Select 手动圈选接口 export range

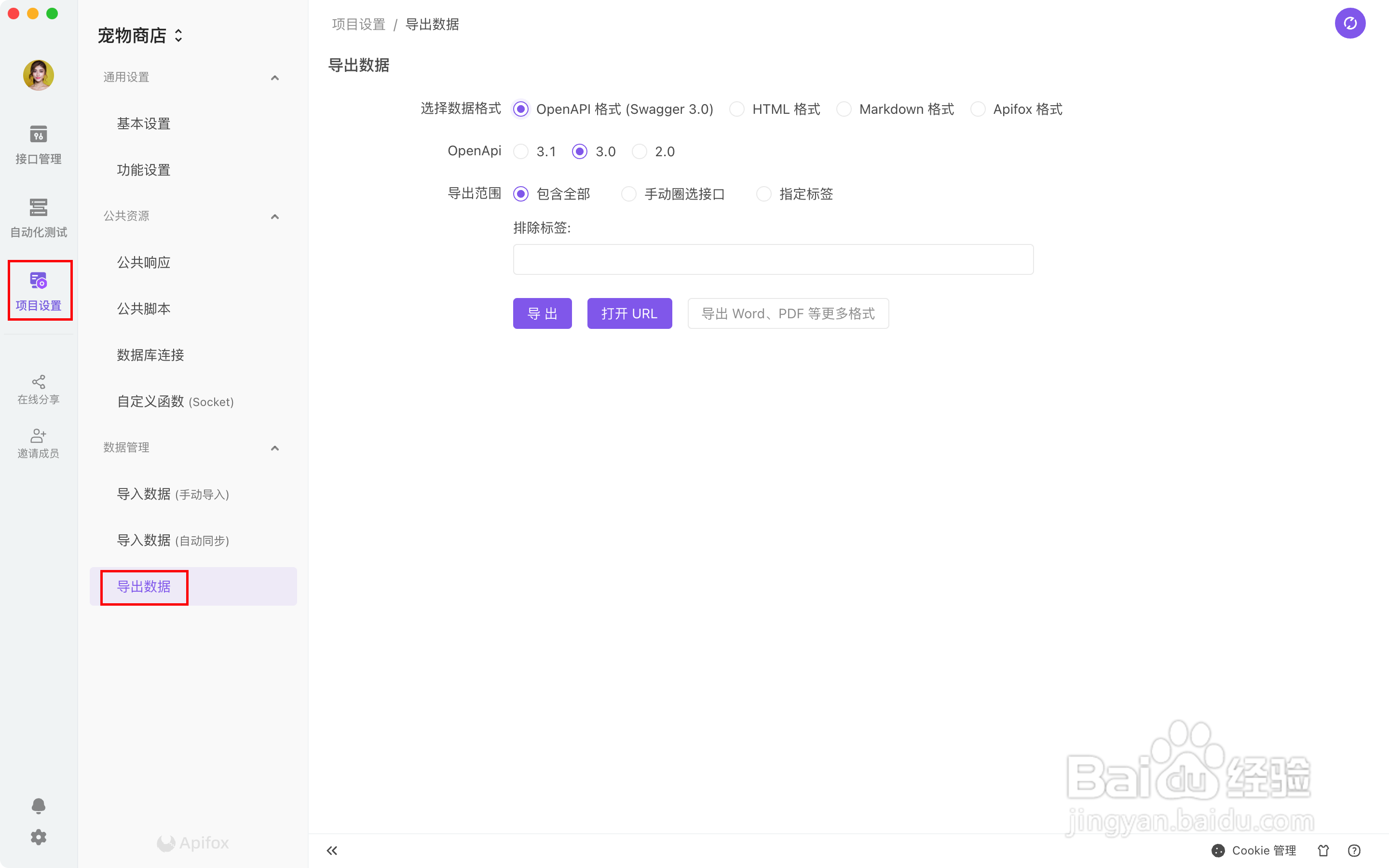point(629,194)
